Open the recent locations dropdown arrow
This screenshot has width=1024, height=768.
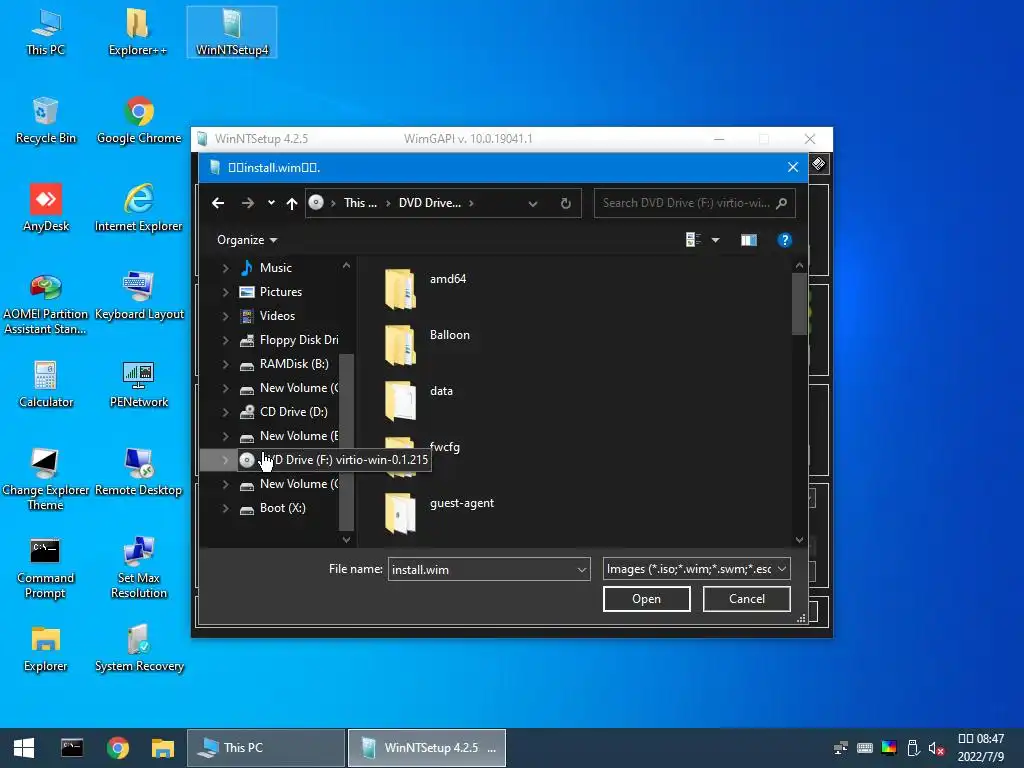271,203
